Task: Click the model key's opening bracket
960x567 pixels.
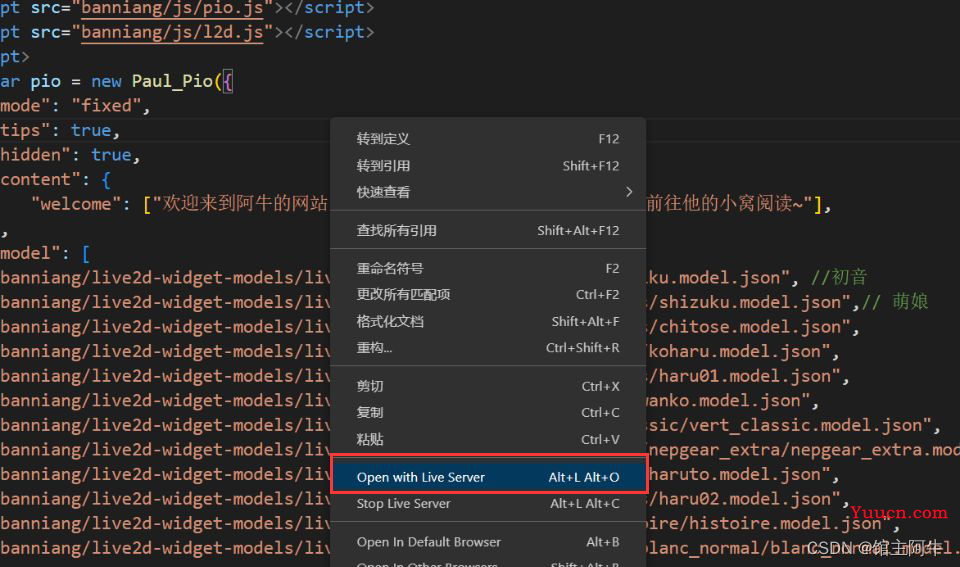Action: (86, 253)
